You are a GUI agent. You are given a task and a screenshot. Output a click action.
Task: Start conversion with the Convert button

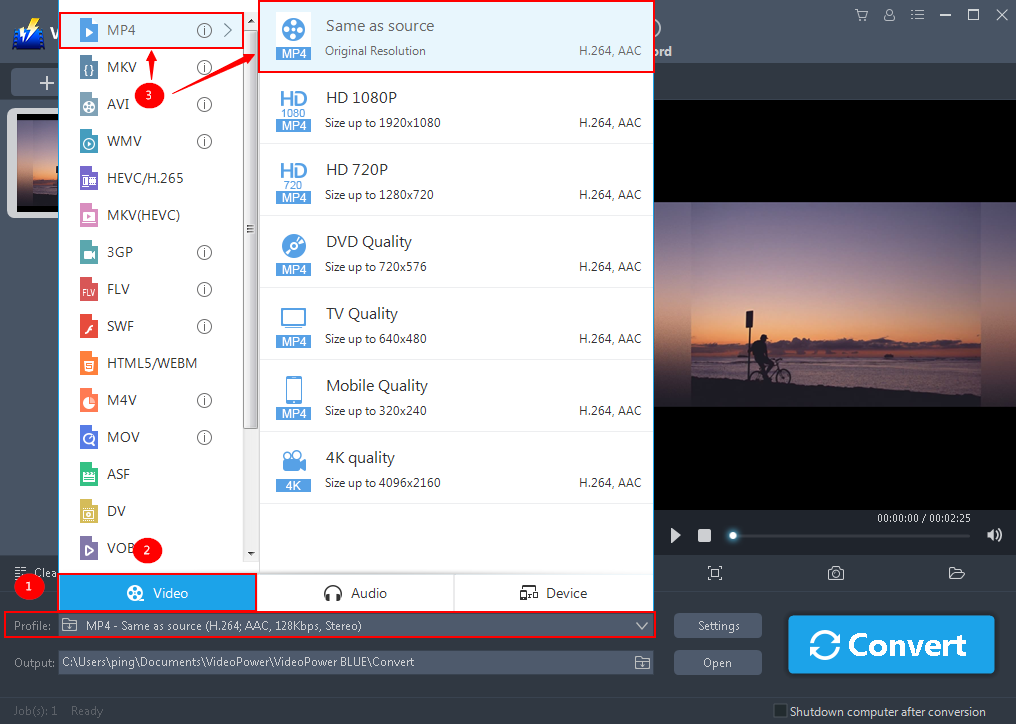pyautogui.click(x=890, y=644)
